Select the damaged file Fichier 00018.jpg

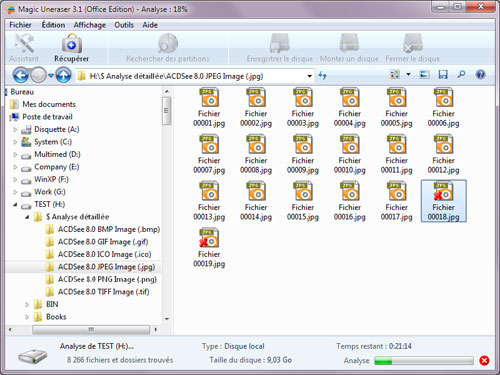pyautogui.click(x=443, y=201)
